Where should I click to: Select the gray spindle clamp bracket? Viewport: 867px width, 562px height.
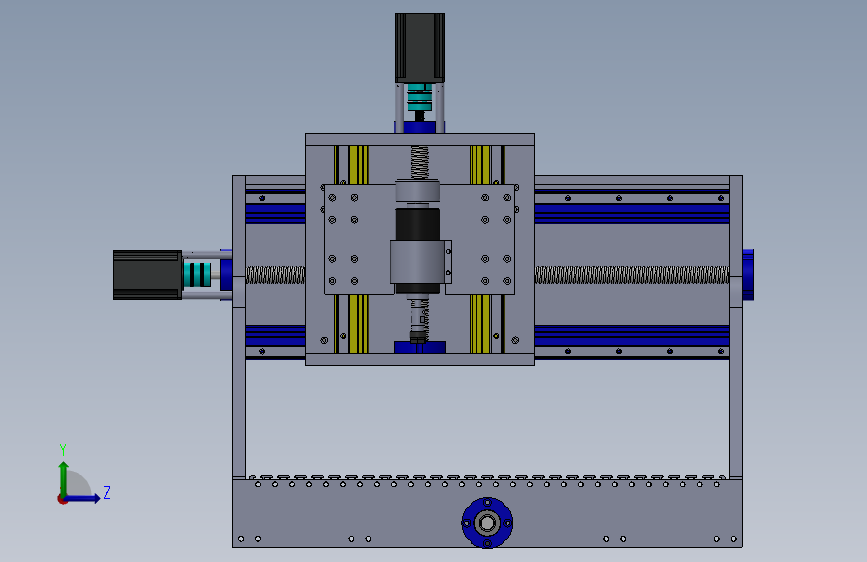(421, 262)
